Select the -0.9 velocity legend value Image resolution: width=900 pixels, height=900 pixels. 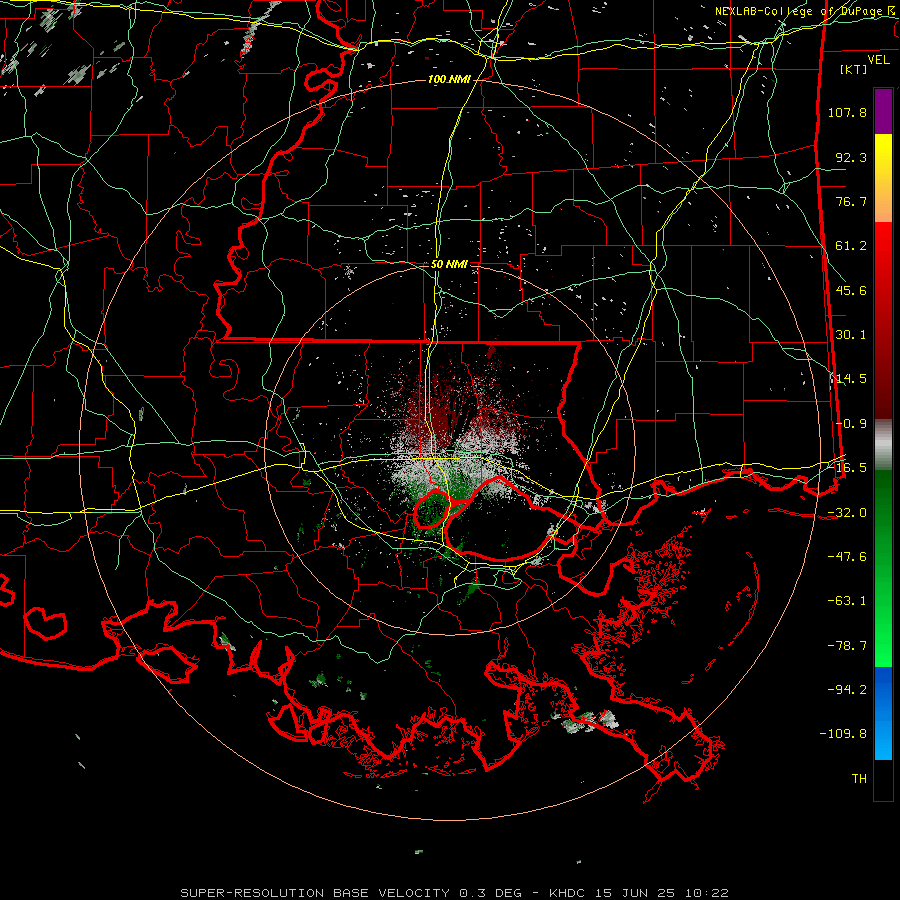[851, 424]
